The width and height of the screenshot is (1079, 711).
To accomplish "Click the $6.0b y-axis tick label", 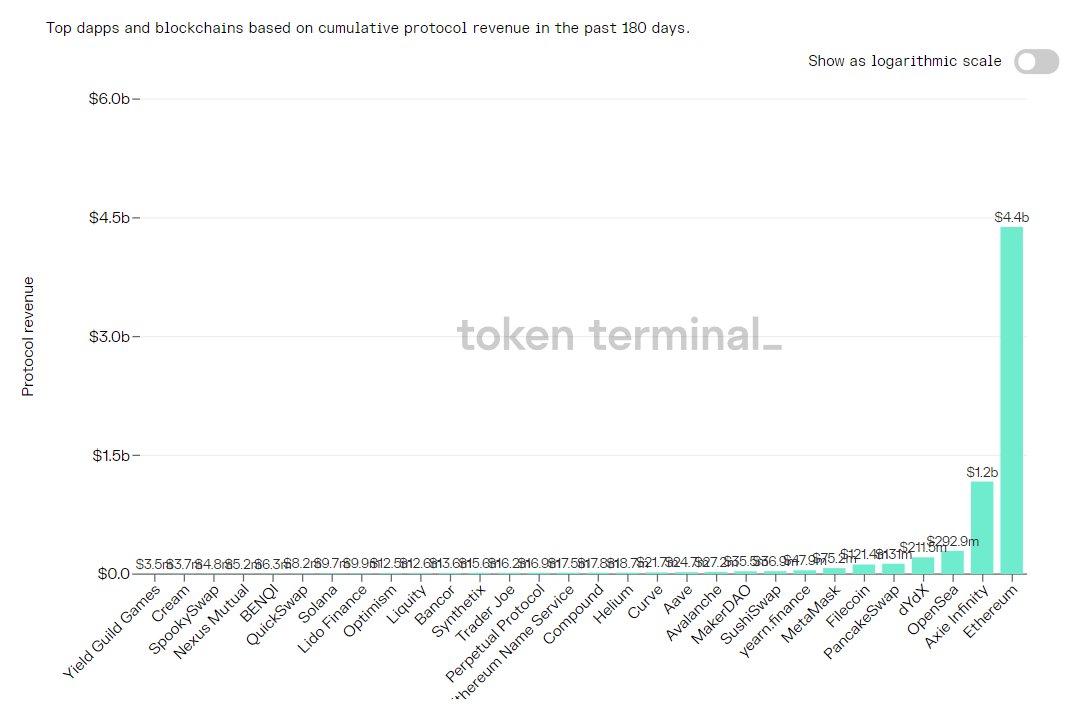I will [x=109, y=99].
